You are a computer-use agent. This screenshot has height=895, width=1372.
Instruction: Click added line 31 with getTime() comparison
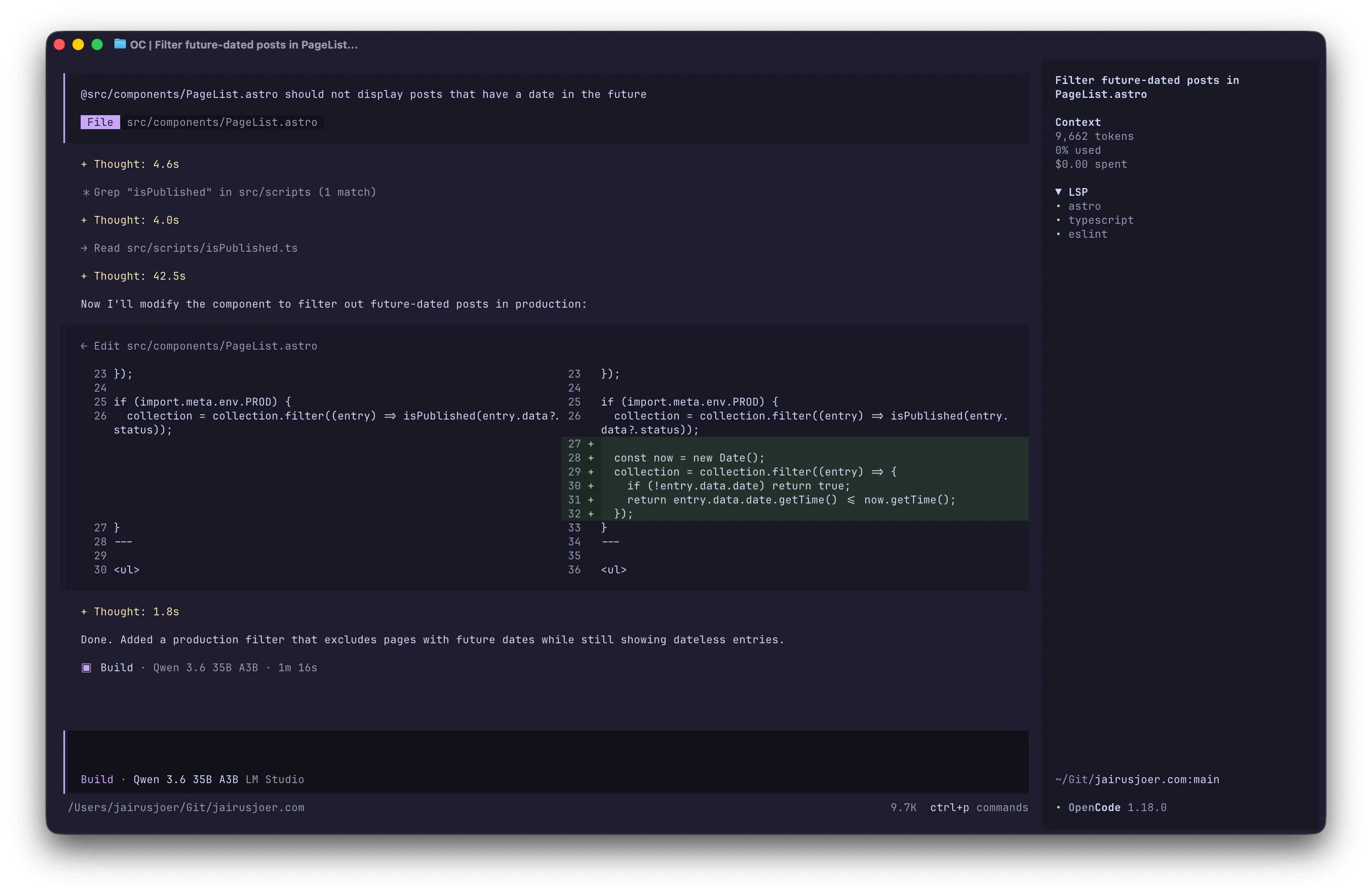pyautogui.click(x=791, y=500)
